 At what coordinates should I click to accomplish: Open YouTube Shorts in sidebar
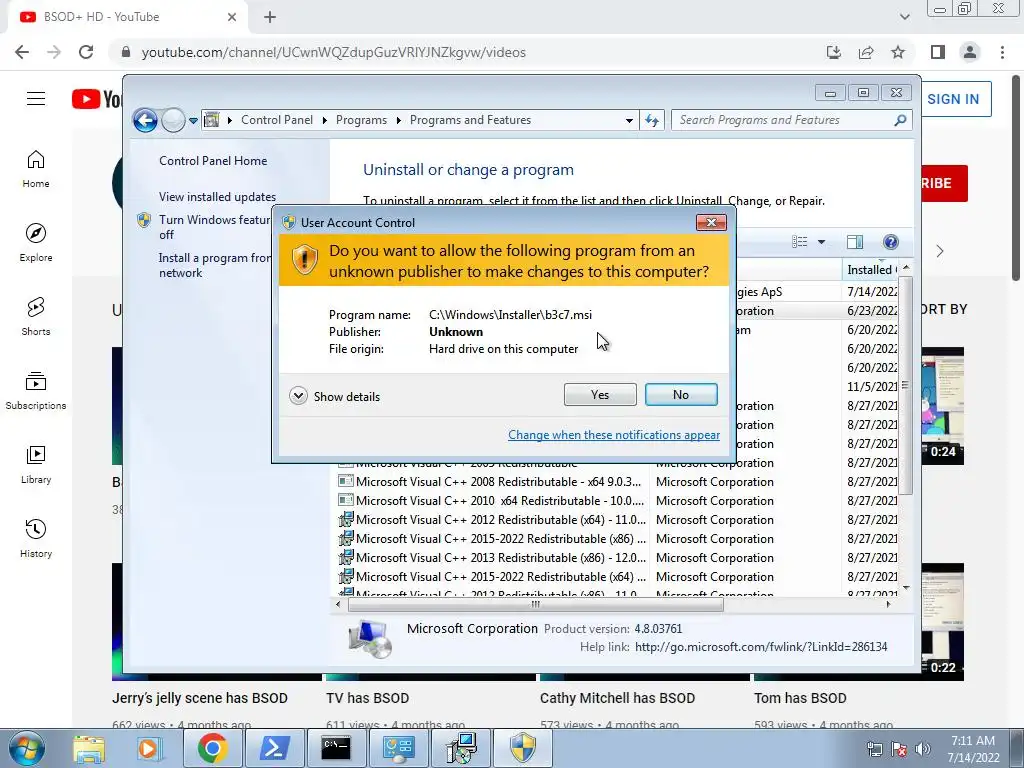click(x=36, y=317)
